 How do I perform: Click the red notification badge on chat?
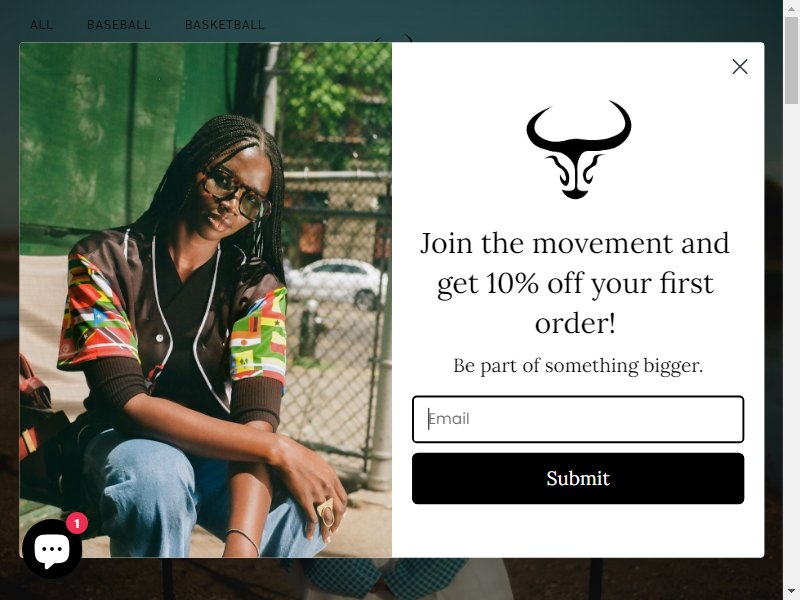[x=77, y=523]
